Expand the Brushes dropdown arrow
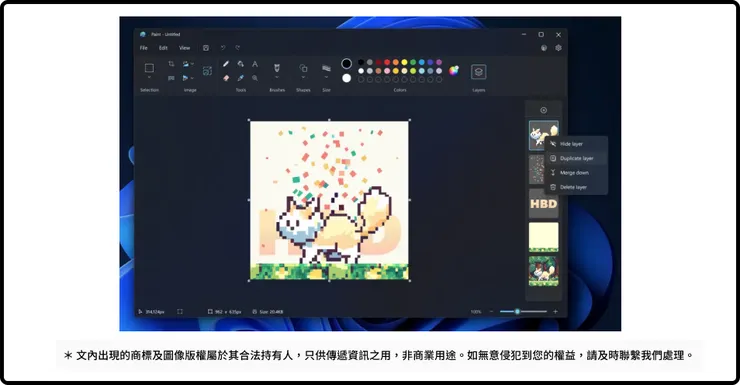The width and height of the screenshot is (740, 385). (x=277, y=77)
